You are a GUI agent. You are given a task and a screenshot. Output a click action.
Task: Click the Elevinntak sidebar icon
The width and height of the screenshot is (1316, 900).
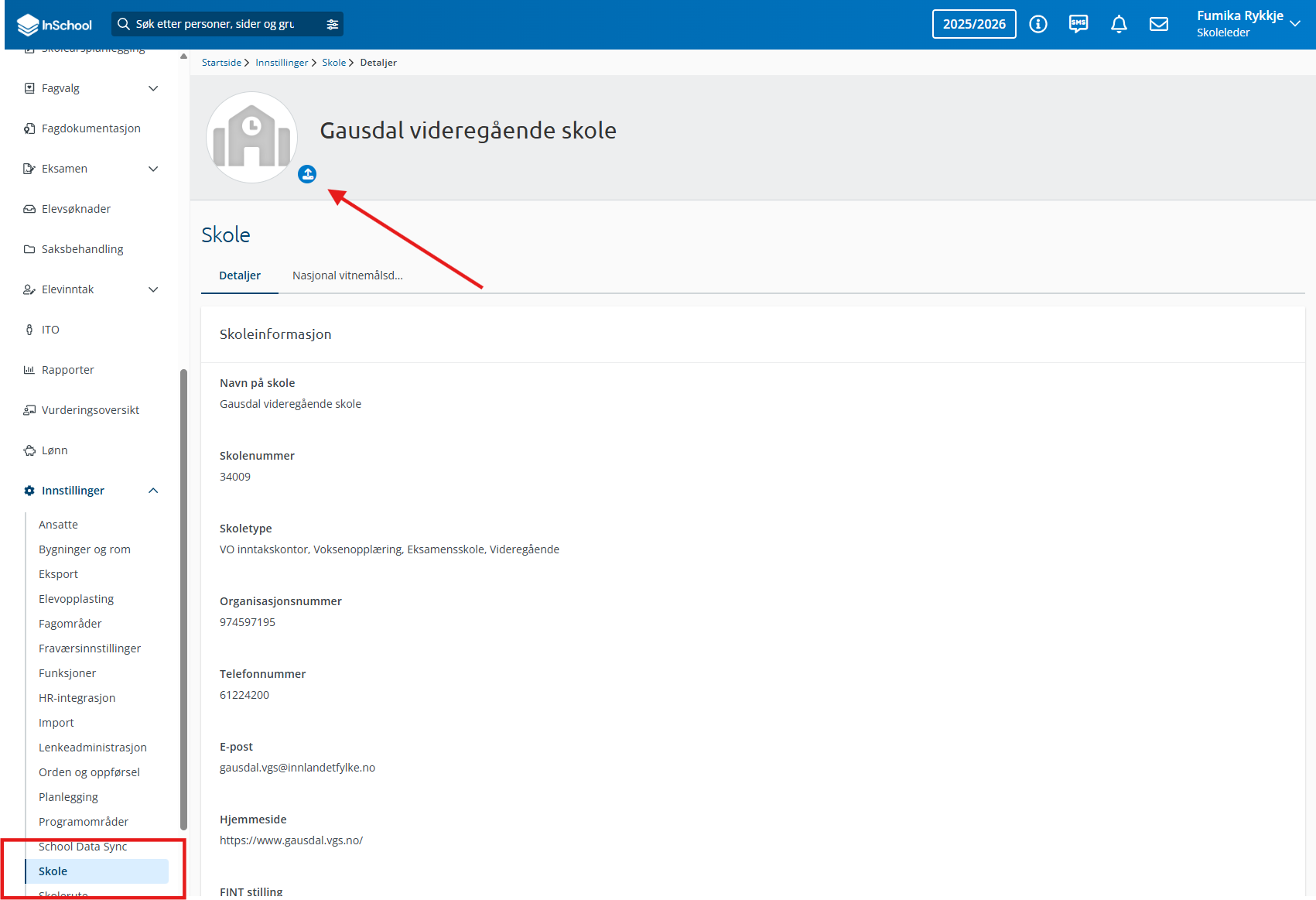tap(29, 289)
